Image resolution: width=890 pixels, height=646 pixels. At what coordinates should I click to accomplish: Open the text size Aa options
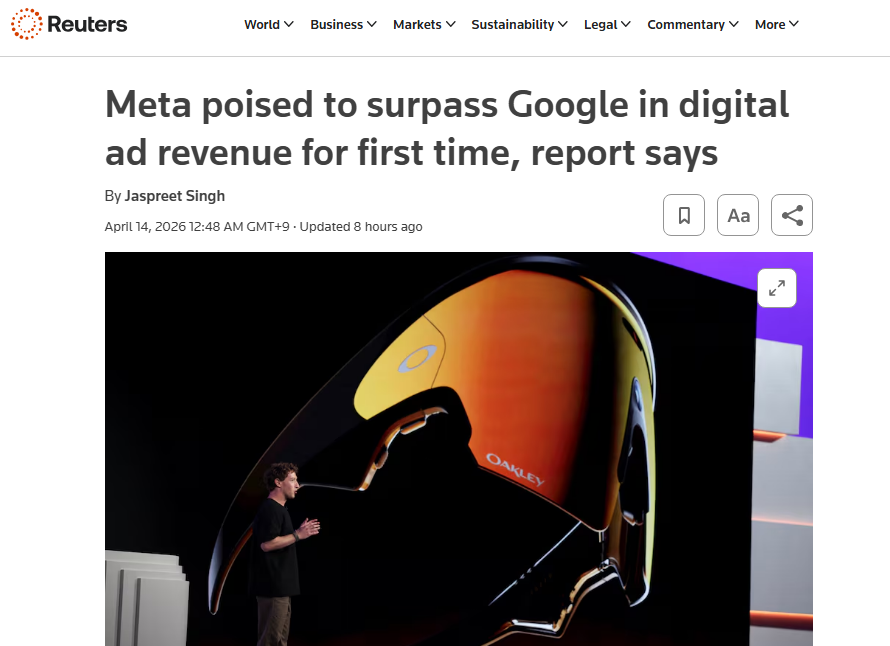(x=738, y=215)
